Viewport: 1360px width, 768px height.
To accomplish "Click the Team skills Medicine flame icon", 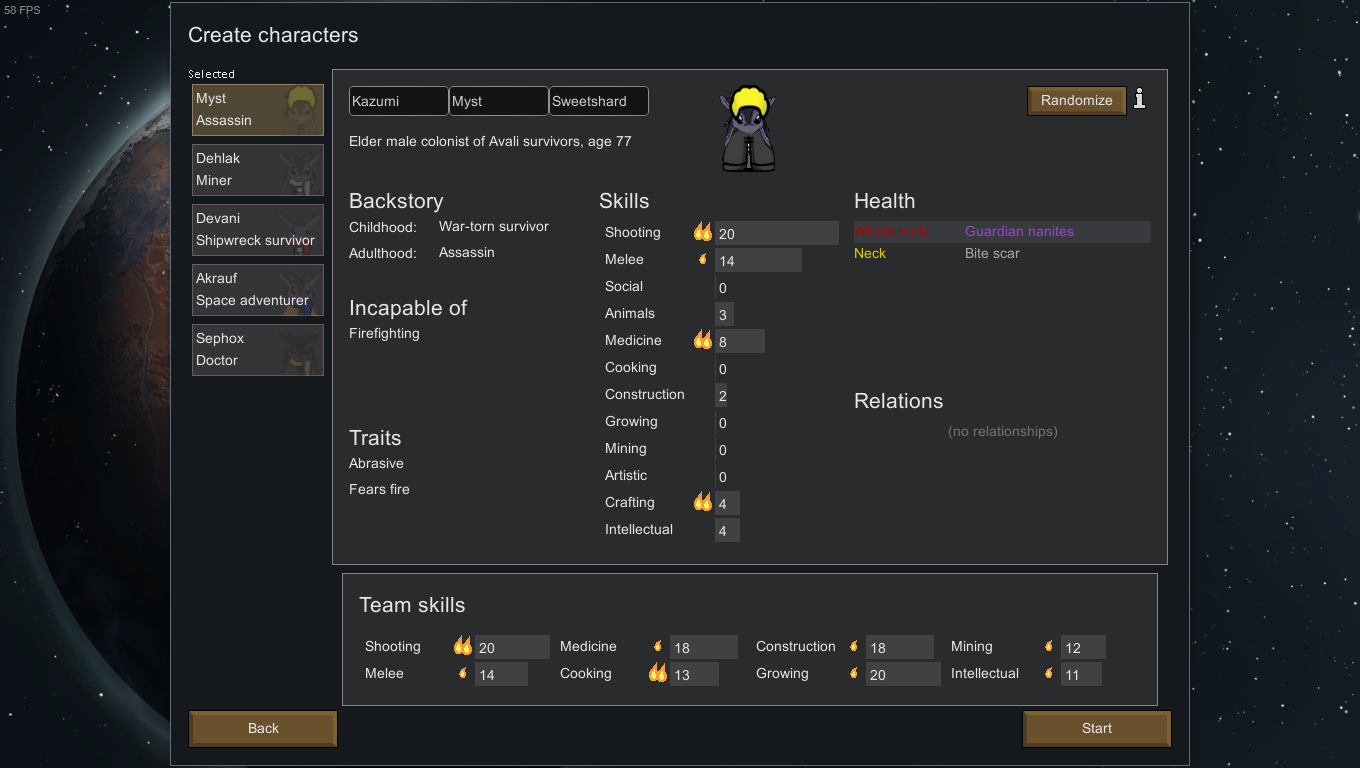I will 658,646.
